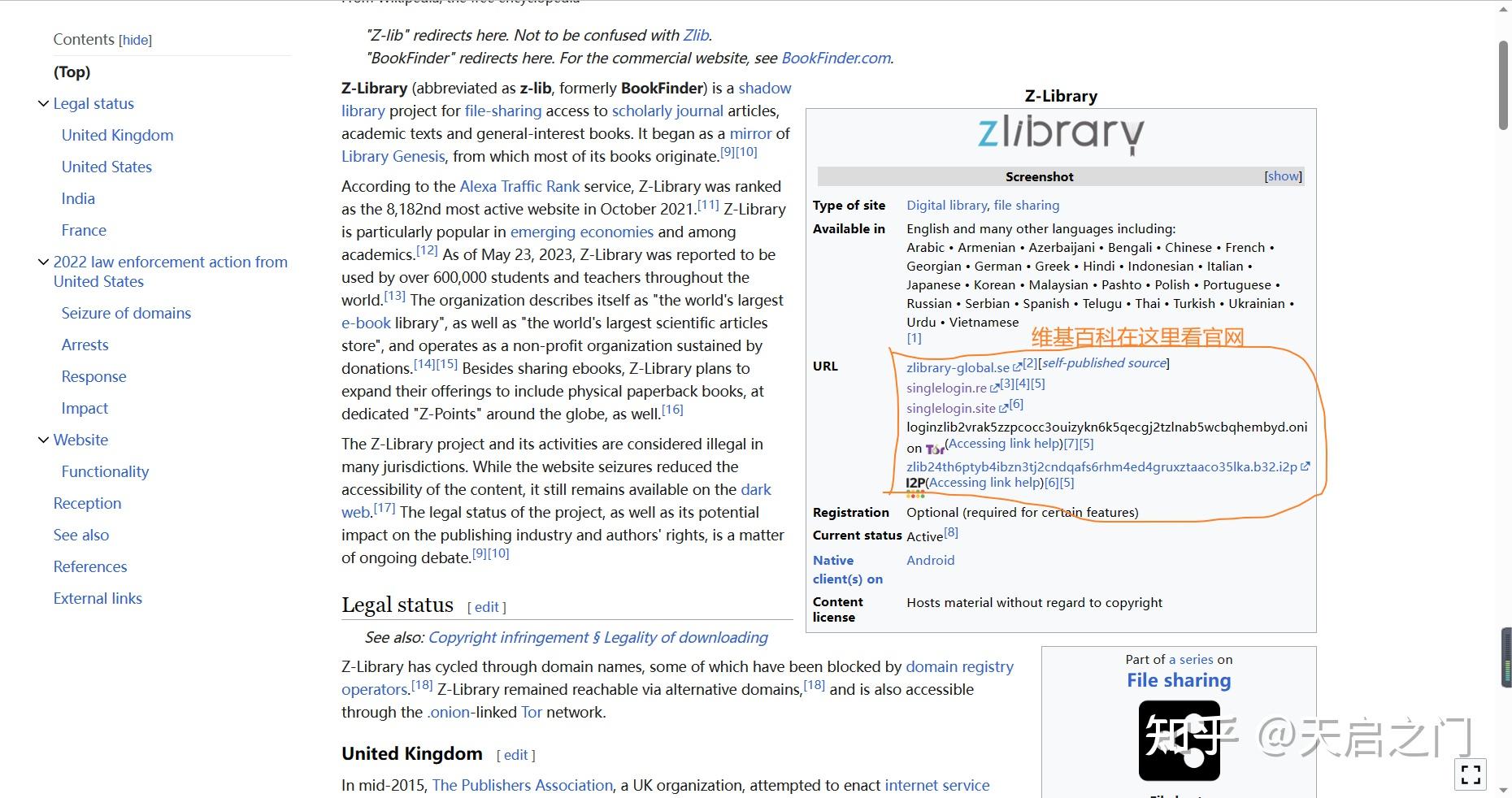Click the zlibrary logo image in infobox
The image size is (1512, 798).
[x=1061, y=135]
